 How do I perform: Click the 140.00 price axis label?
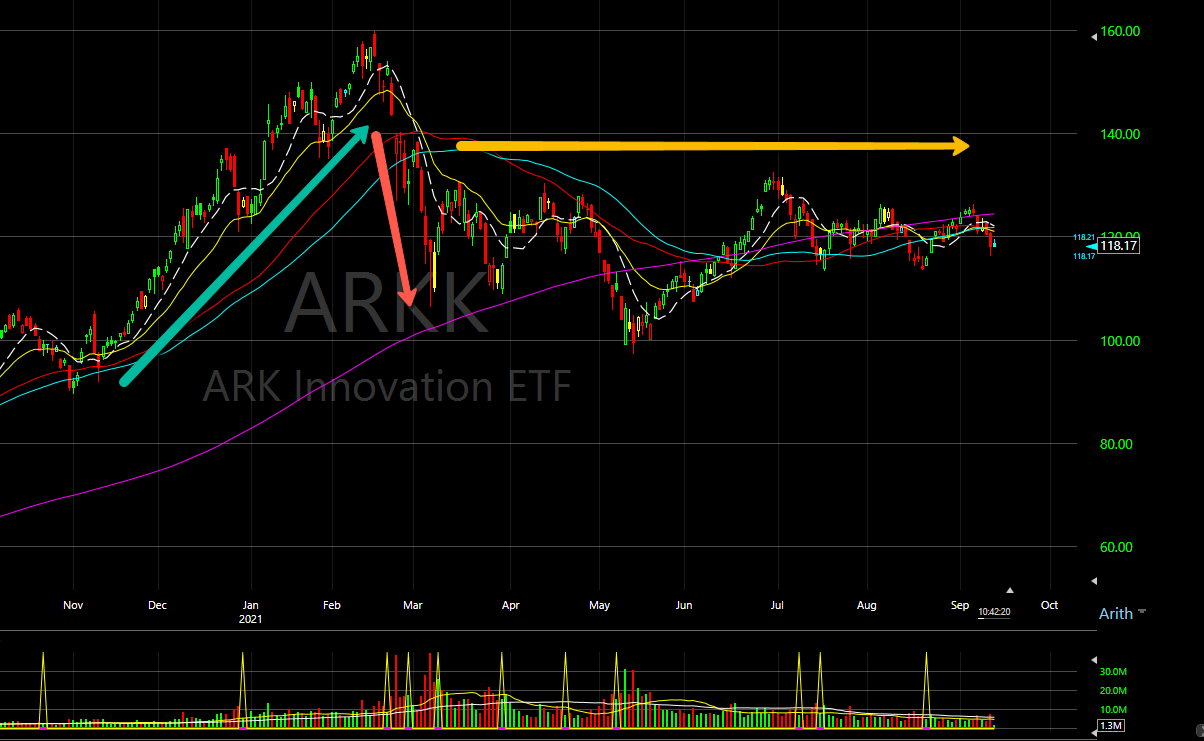1119,134
